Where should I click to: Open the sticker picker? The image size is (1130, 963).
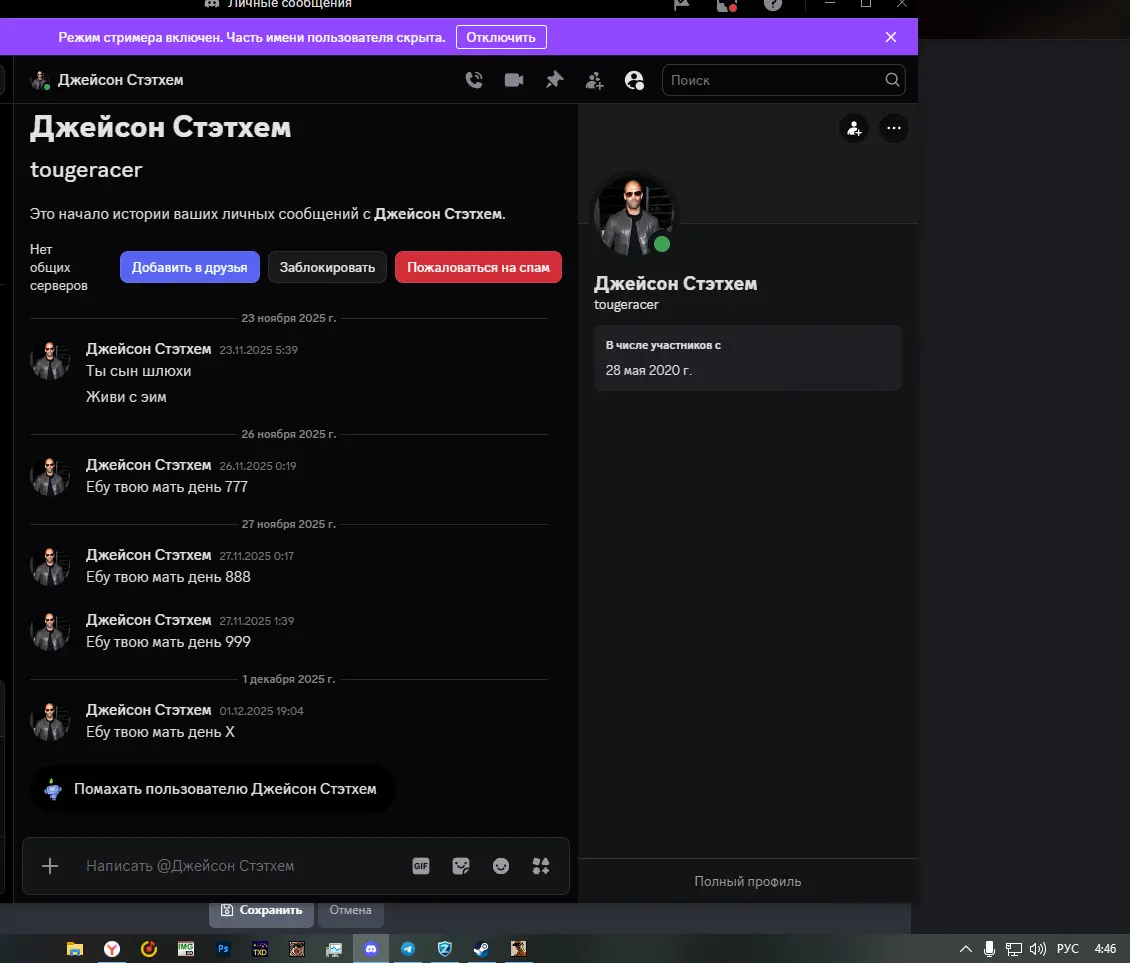click(461, 866)
